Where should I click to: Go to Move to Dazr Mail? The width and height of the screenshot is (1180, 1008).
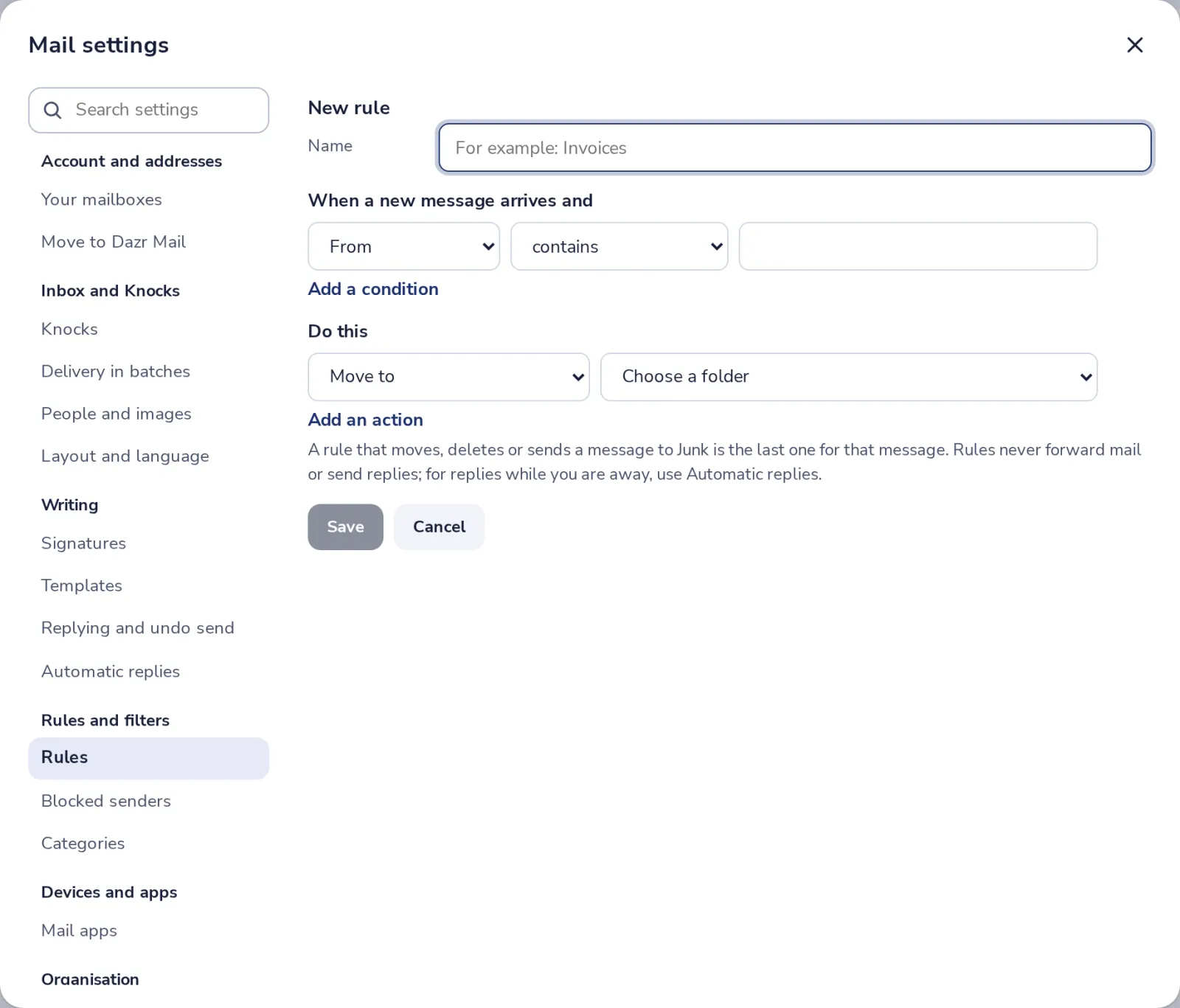click(149, 242)
